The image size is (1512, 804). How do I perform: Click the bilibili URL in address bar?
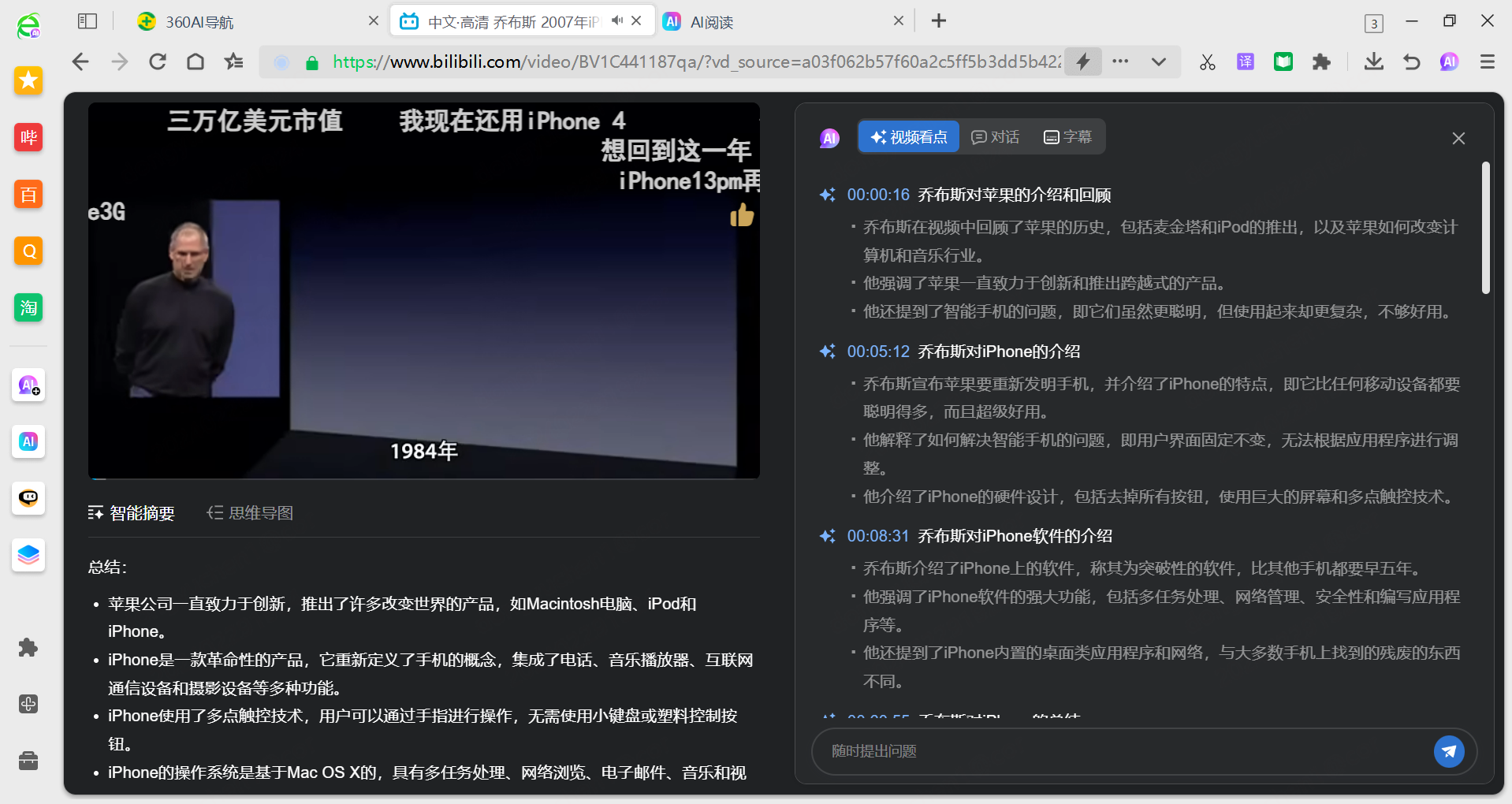coord(696,61)
